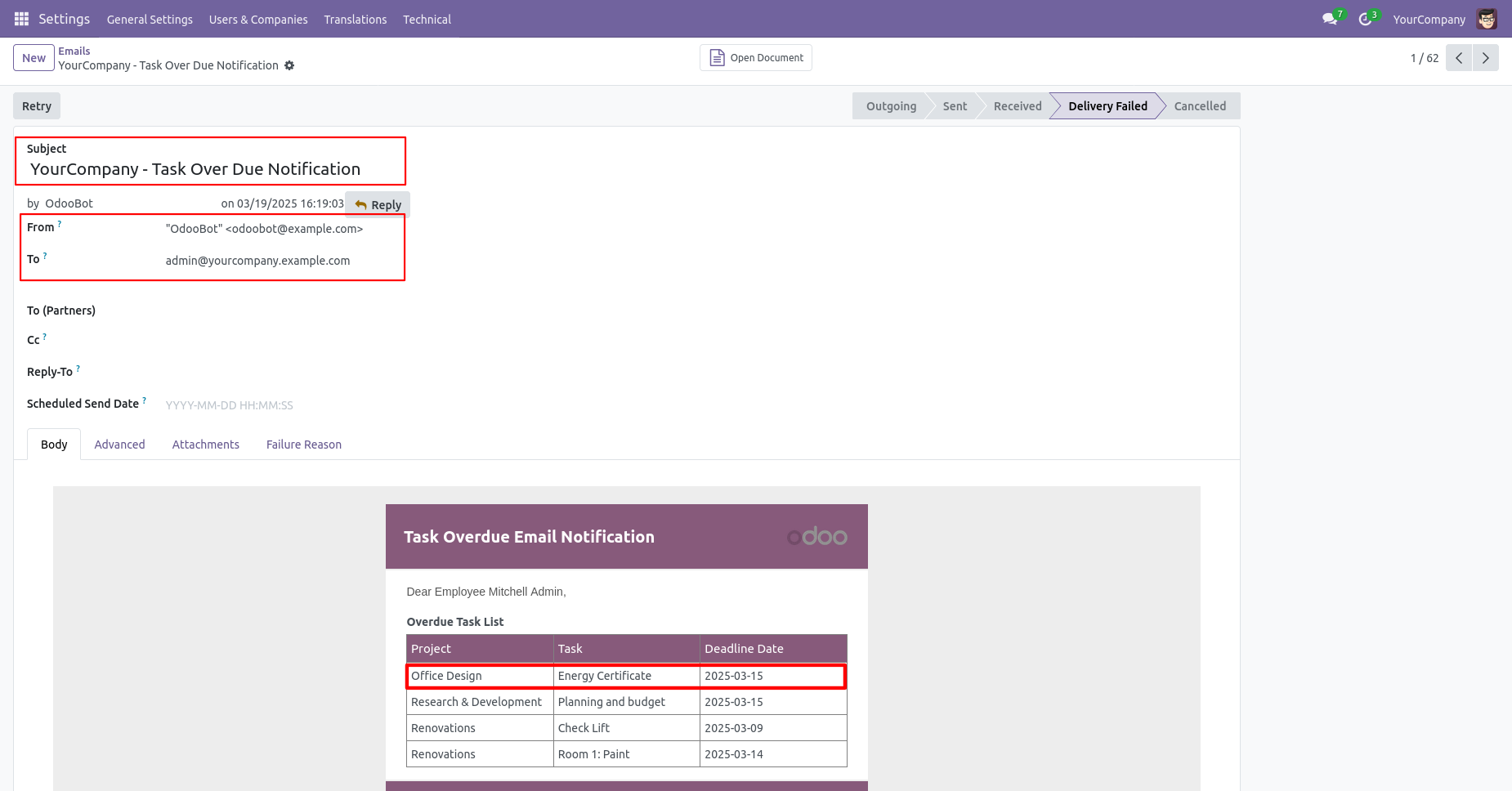
Task: Go to previous record arrow
Action: pos(1459,58)
